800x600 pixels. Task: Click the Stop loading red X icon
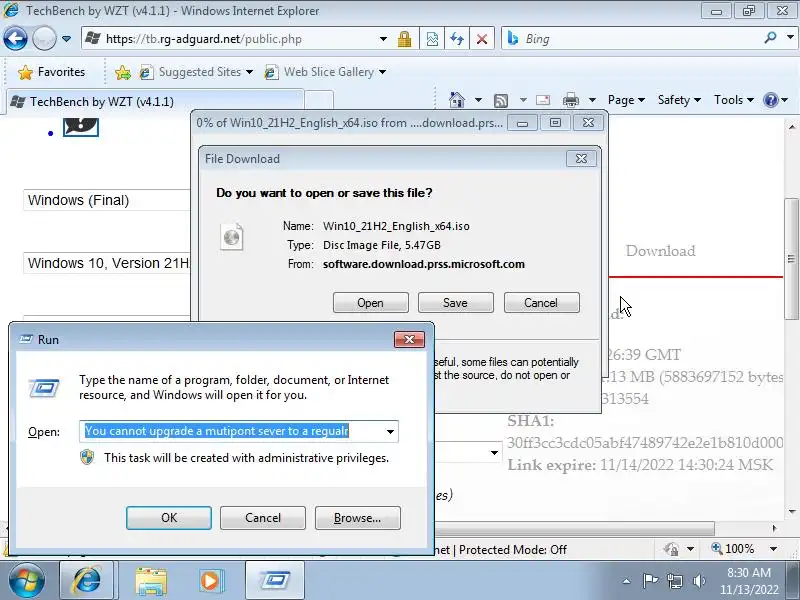pyautogui.click(x=482, y=39)
